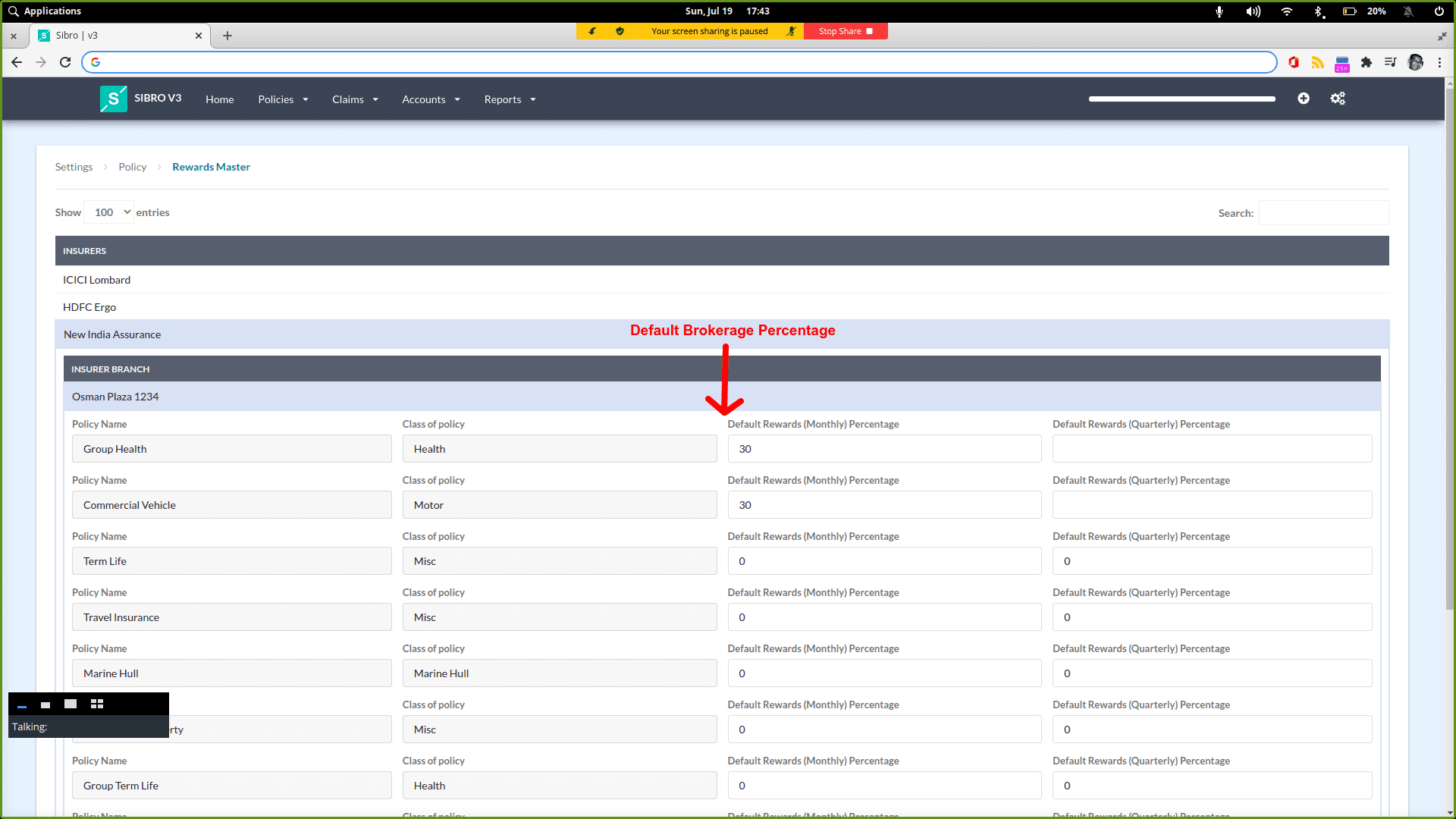Image resolution: width=1456 pixels, height=819 pixels.
Task: Click the battery indicator icon
Action: pyautogui.click(x=1350, y=11)
